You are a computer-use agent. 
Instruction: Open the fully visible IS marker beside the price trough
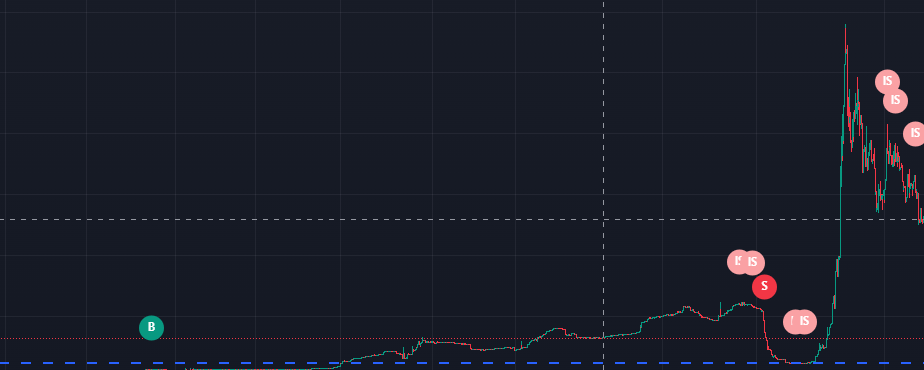point(804,322)
